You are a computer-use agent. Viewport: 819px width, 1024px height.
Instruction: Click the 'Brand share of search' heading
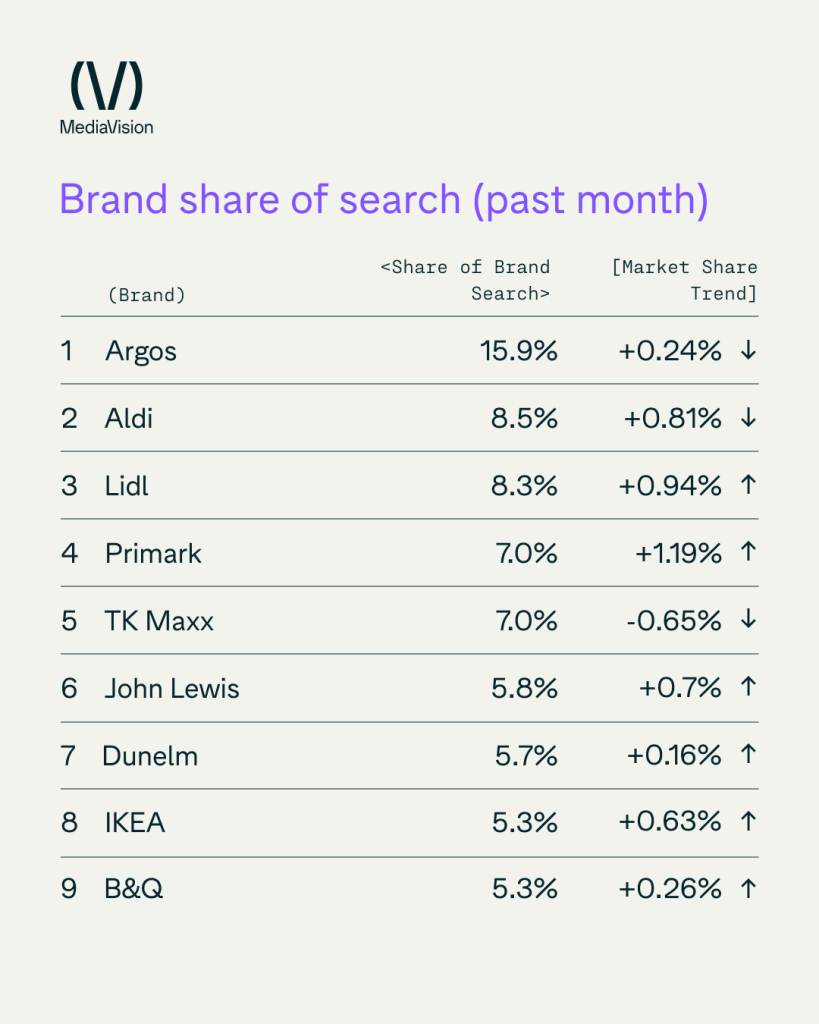pyautogui.click(x=383, y=199)
